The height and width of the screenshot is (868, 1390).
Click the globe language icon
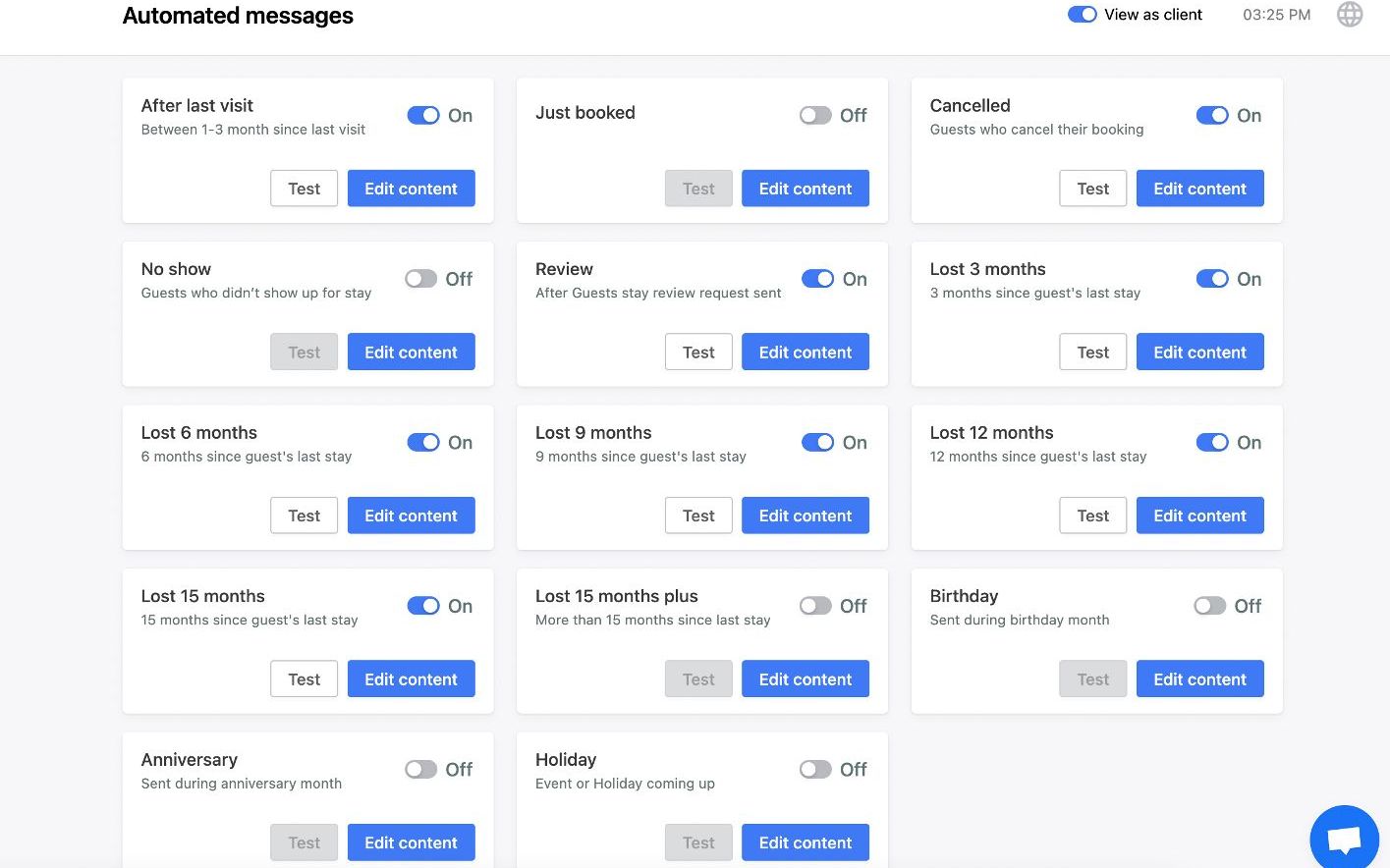click(1350, 15)
